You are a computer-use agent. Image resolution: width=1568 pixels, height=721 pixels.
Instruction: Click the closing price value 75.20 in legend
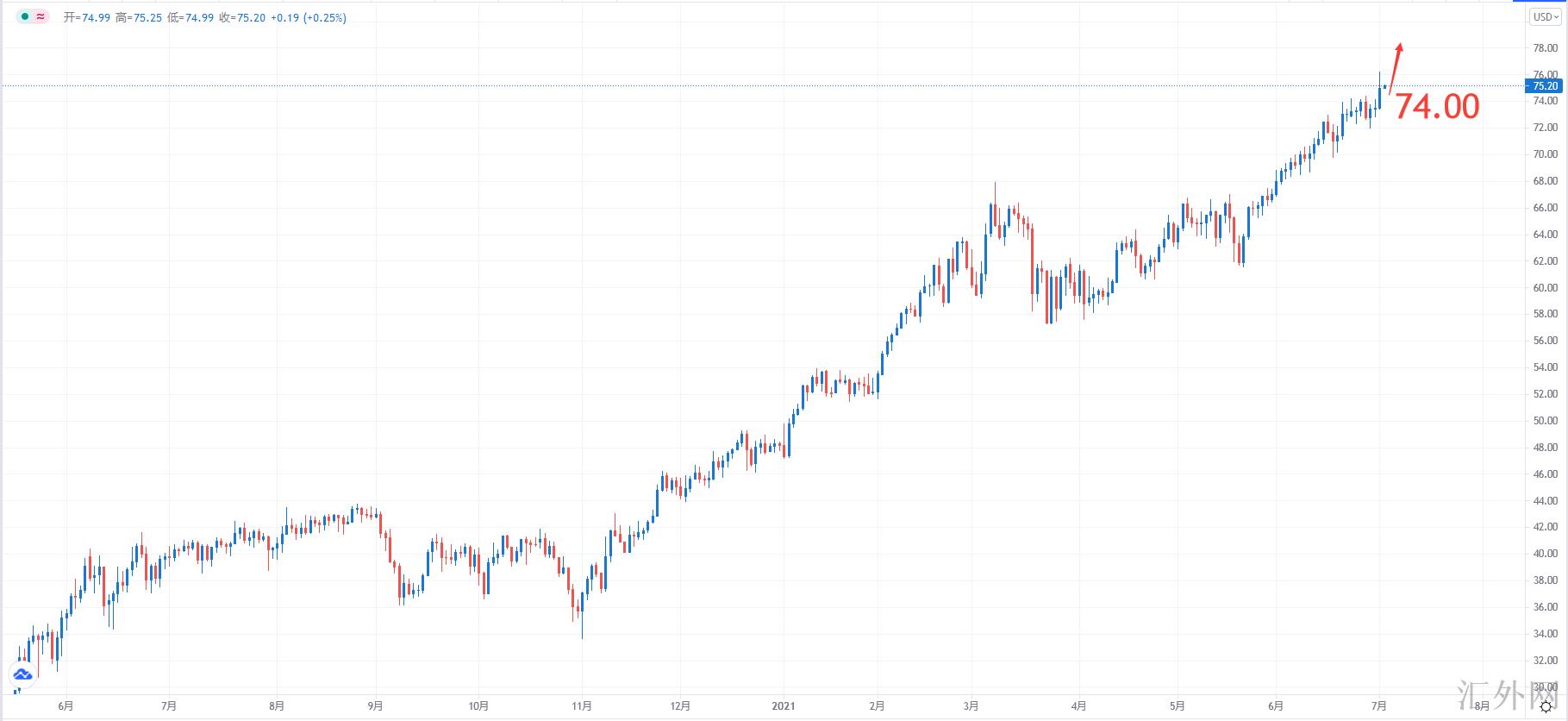(251, 17)
